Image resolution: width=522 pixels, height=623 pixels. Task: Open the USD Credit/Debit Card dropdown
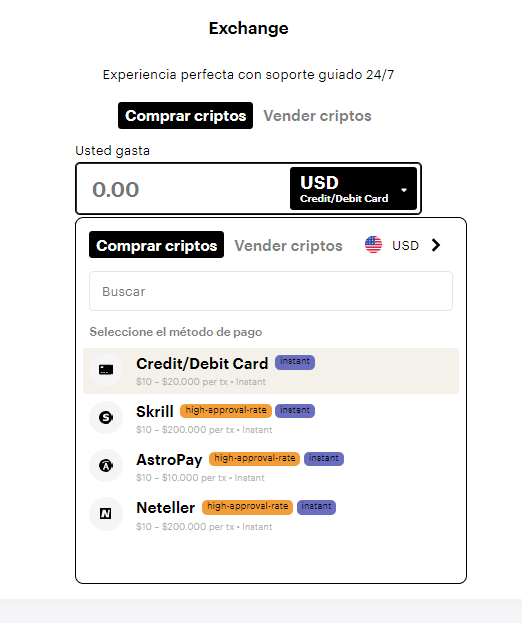point(354,189)
